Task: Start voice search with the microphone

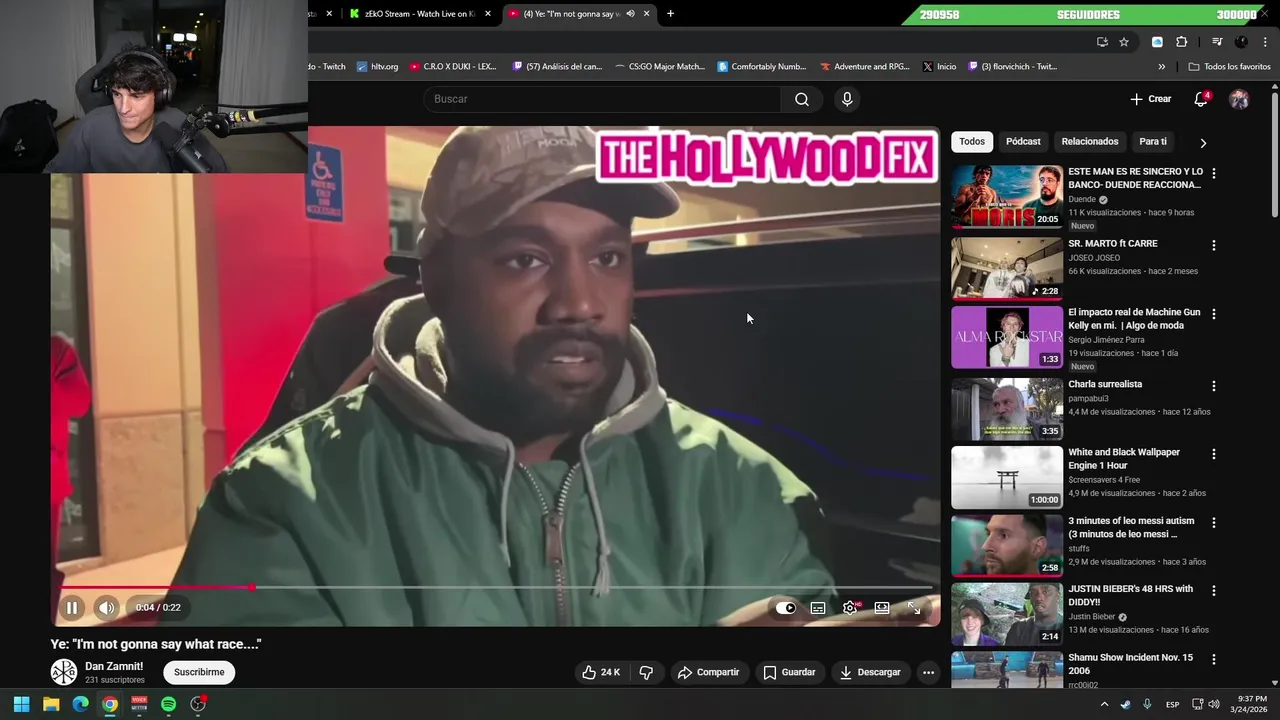Action: click(x=847, y=99)
